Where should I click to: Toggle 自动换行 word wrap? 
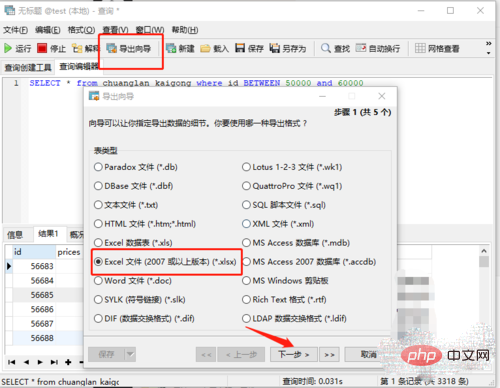[x=378, y=49]
